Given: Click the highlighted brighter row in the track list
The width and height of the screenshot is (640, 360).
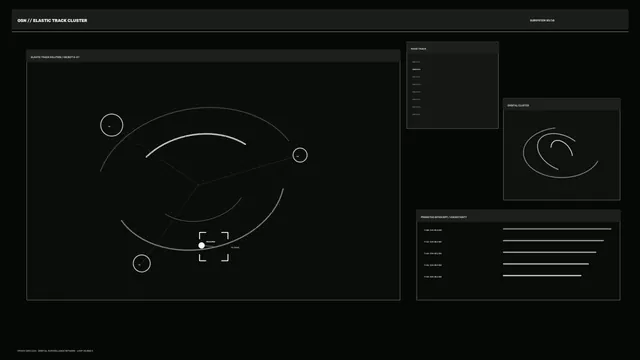Looking at the screenshot, I should point(416,69).
